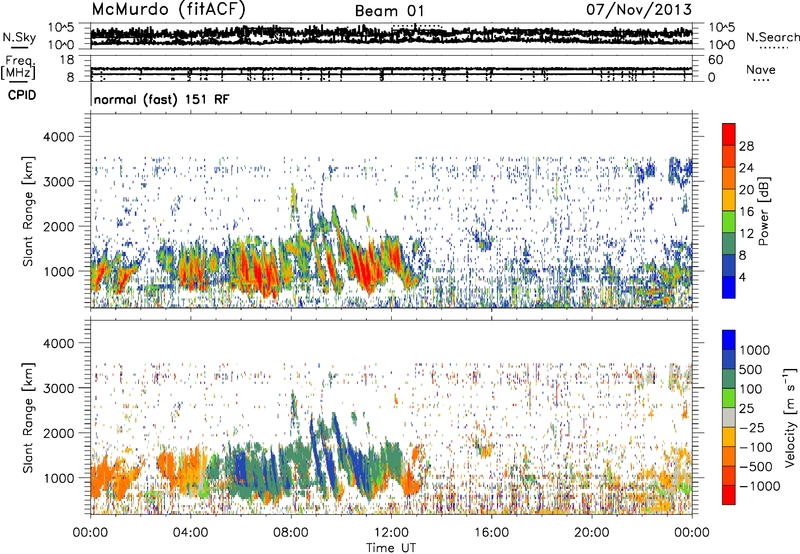The image size is (800, 554).
Task: Click the '60' Nave axis tick
Action: pos(715,60)
